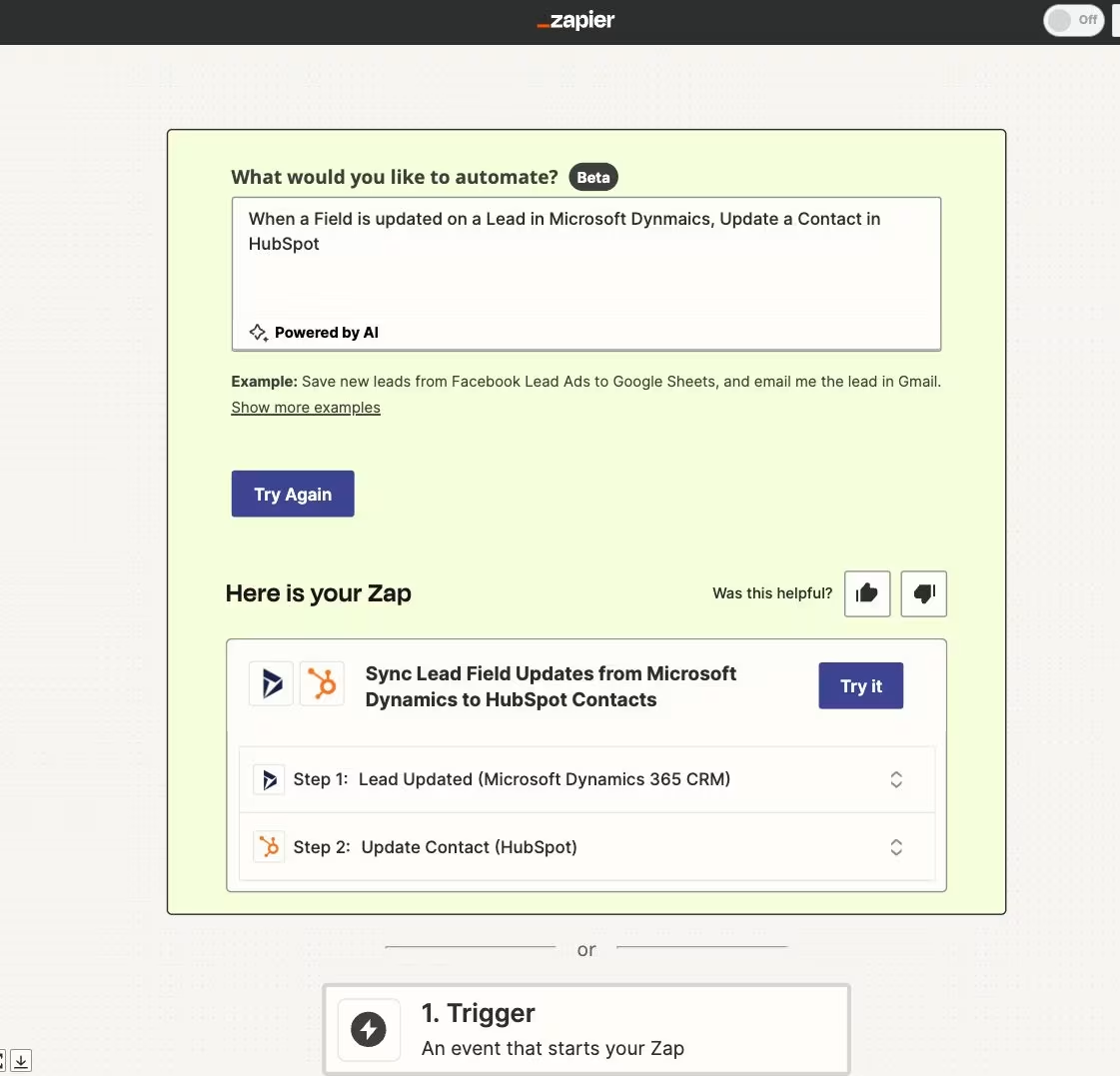1120x1076 pixels.
Task: Click the HubSpot icon in Step 2
Action: coord(269,847)
